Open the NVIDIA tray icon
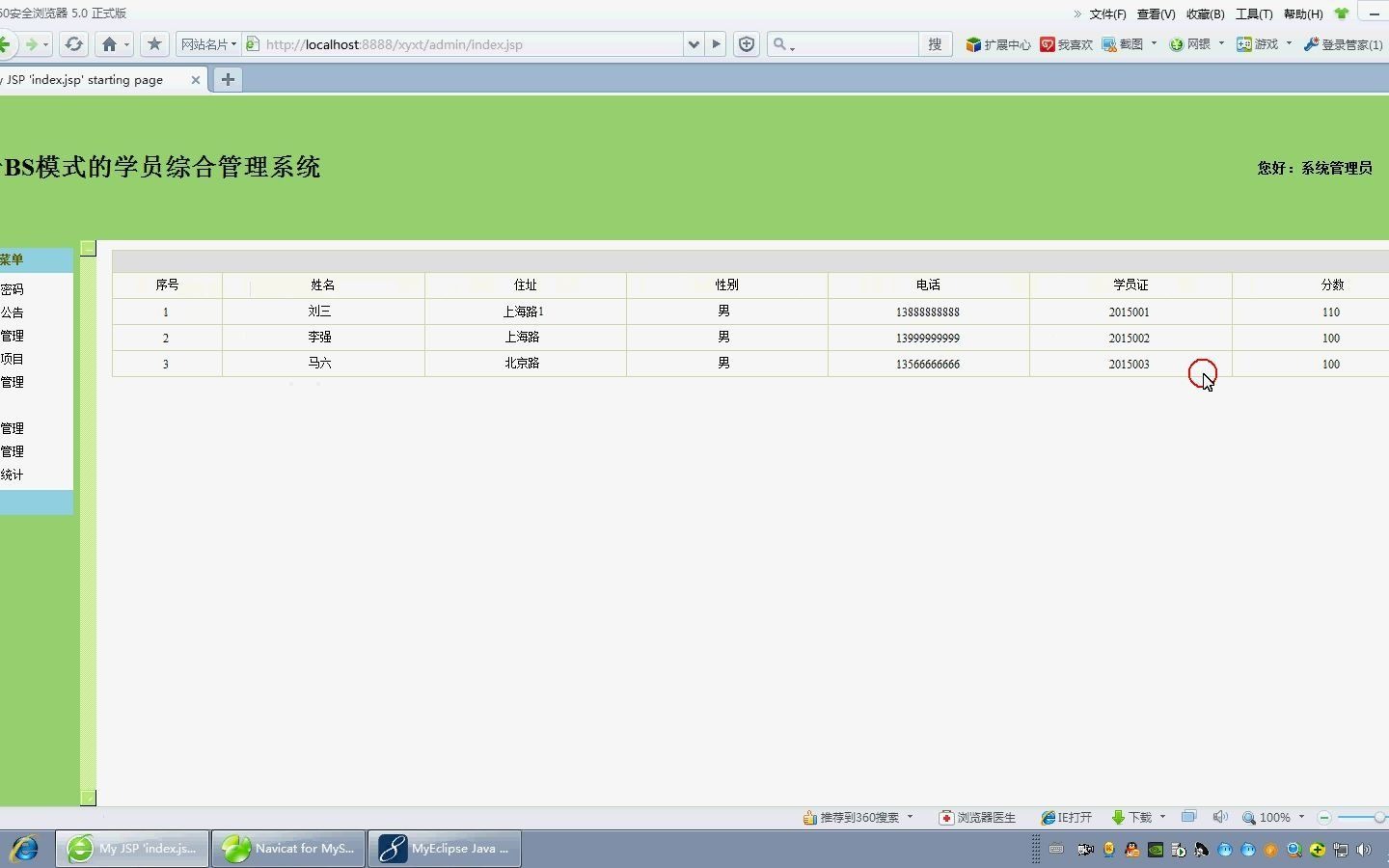The width and height of the screenshot is (1389, 868). click(x=1156, y=850)
